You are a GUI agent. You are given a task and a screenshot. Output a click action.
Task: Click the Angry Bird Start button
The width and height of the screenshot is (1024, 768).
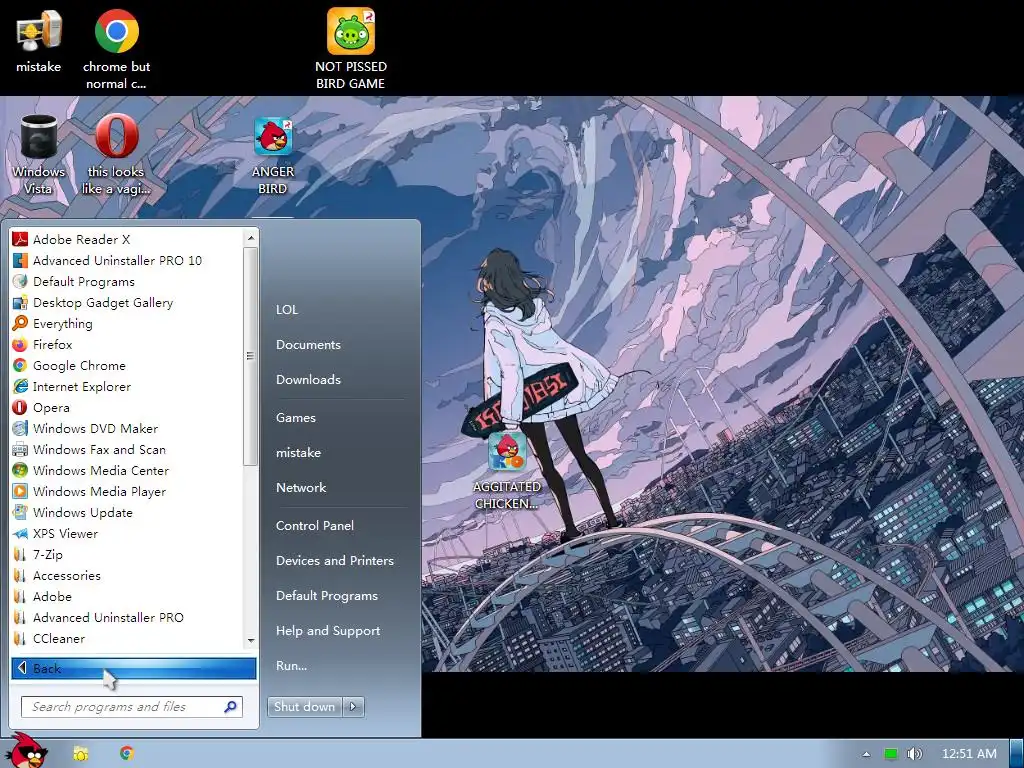[x=26, y=751]
